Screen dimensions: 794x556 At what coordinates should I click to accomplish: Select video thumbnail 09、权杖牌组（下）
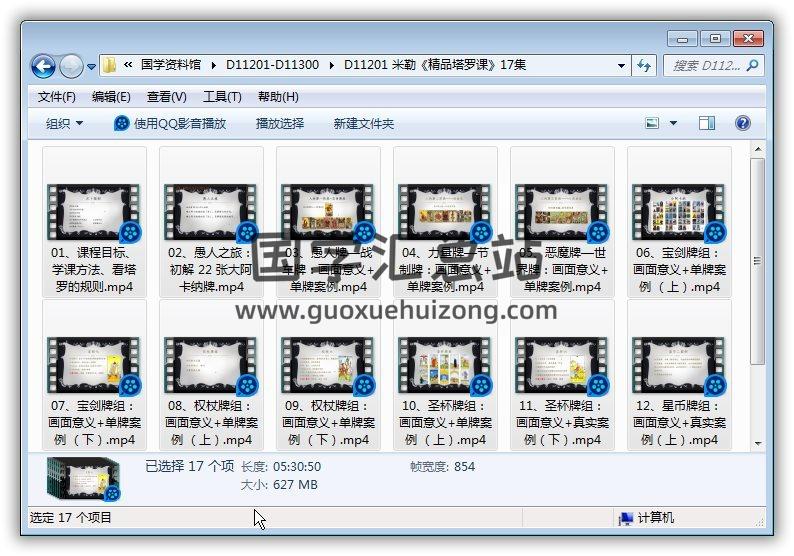[x=328, y=366]
